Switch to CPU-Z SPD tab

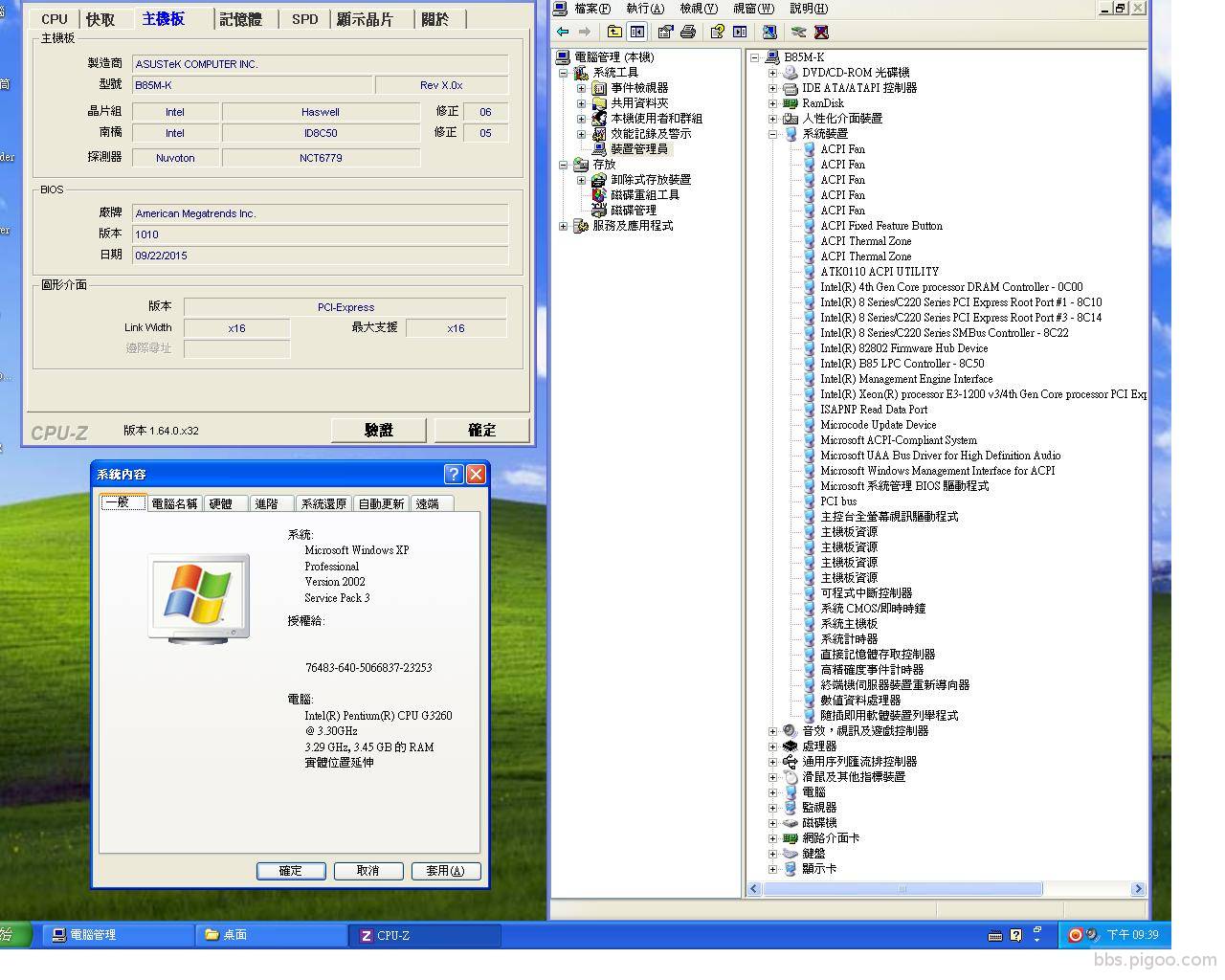coord(304,19)
